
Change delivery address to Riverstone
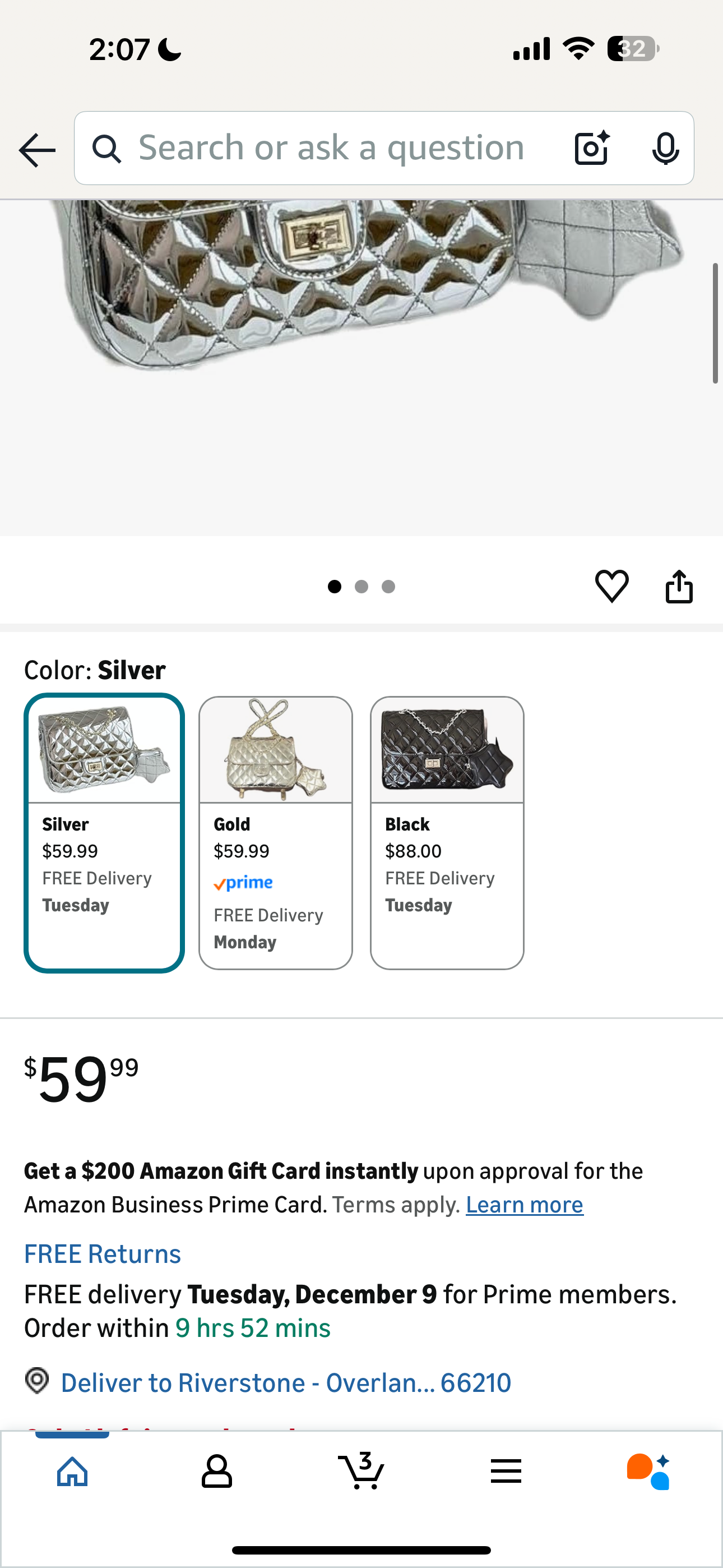tap(286, 1383)
